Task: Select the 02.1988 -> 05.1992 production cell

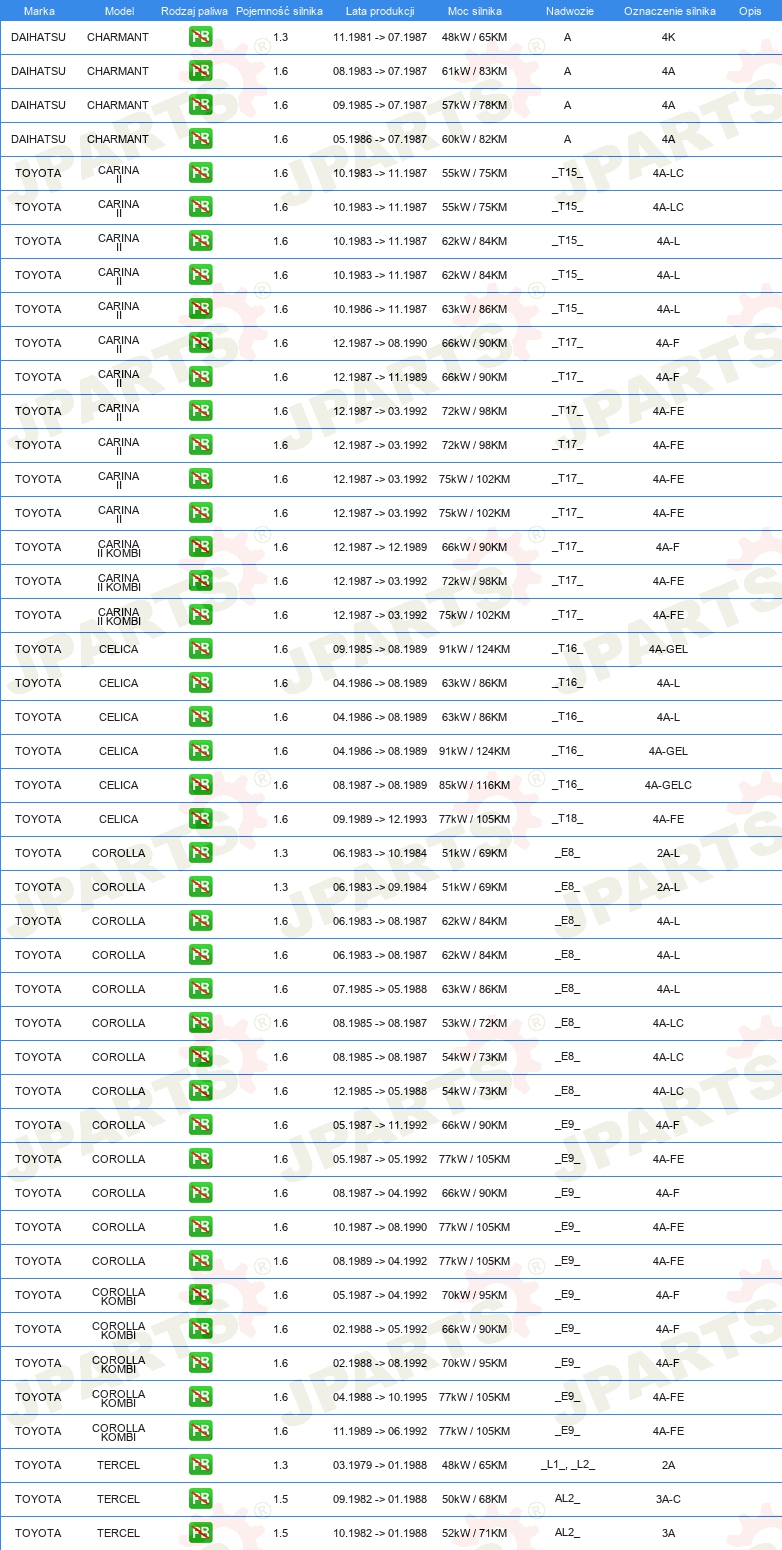Action: click(380, 1329)
